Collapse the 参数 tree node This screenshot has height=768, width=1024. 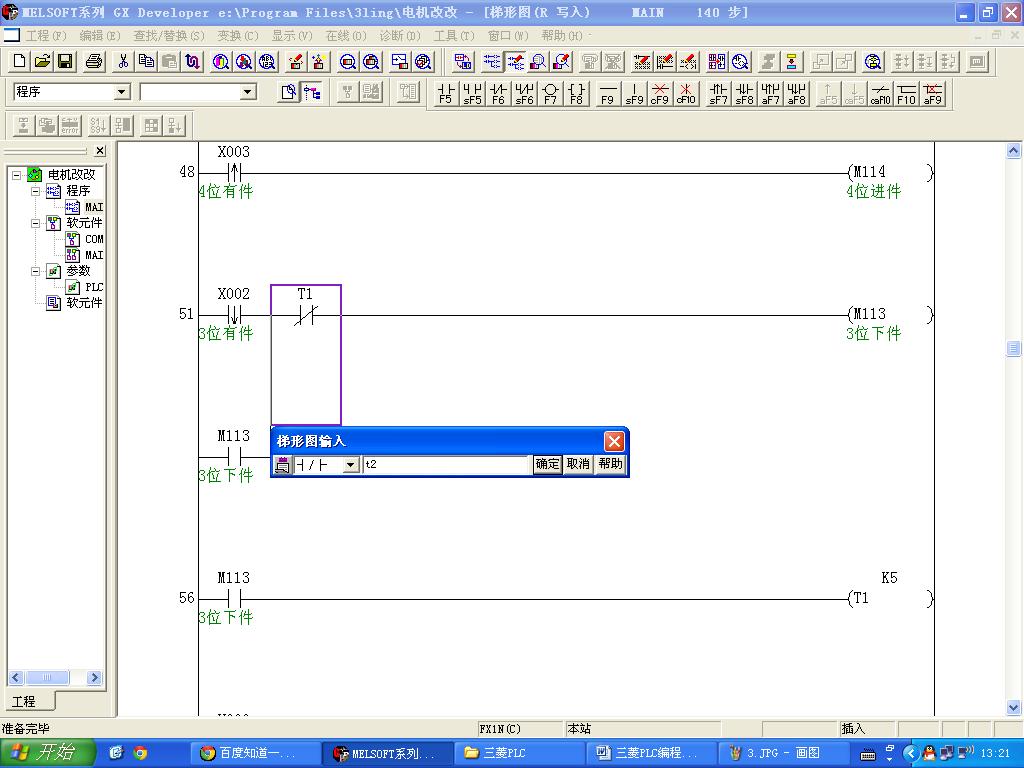pyautogui.click(x=37, y=271)
